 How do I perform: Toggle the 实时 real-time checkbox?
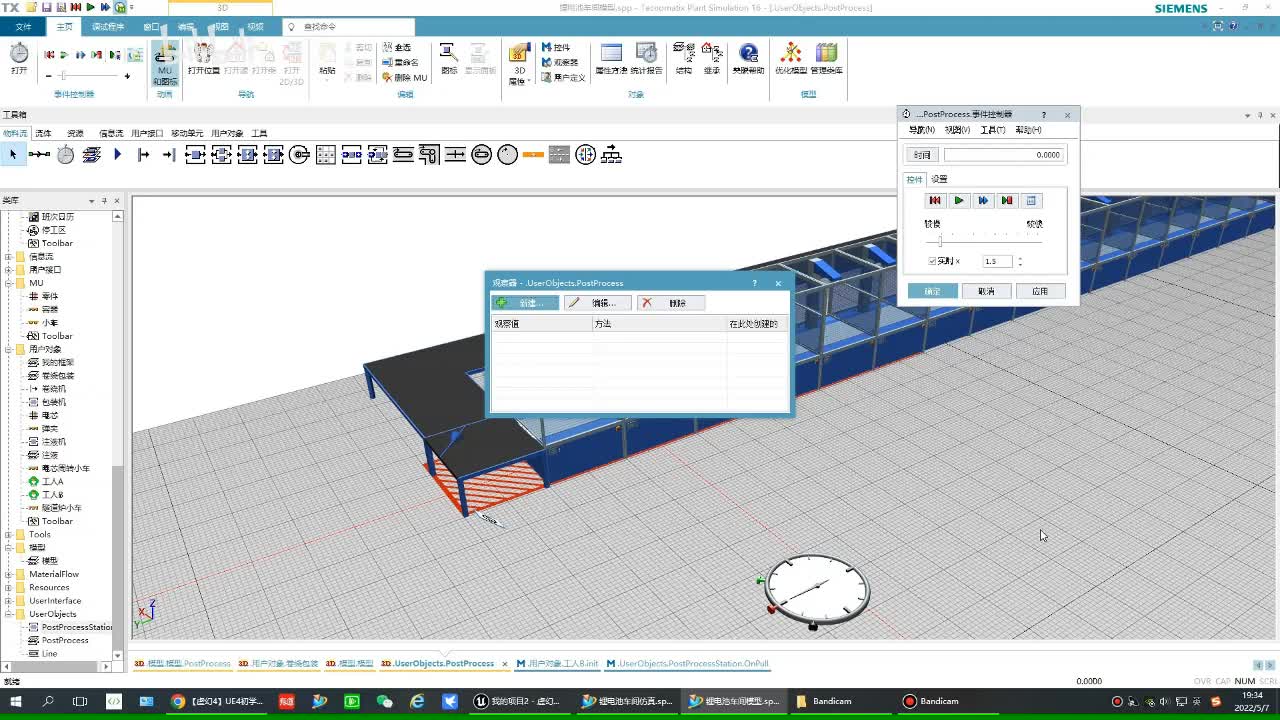coord(933,261)
